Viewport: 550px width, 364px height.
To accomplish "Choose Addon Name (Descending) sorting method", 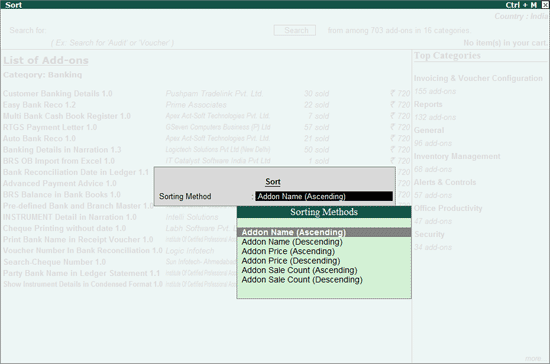I will (x=292, y=242).
